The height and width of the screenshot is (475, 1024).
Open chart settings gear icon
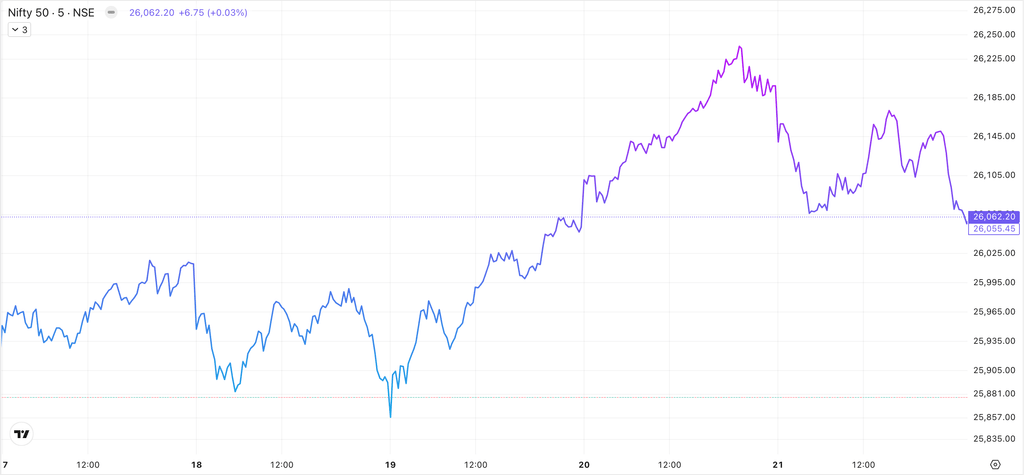pyautogui.click(x=995, y=465)
